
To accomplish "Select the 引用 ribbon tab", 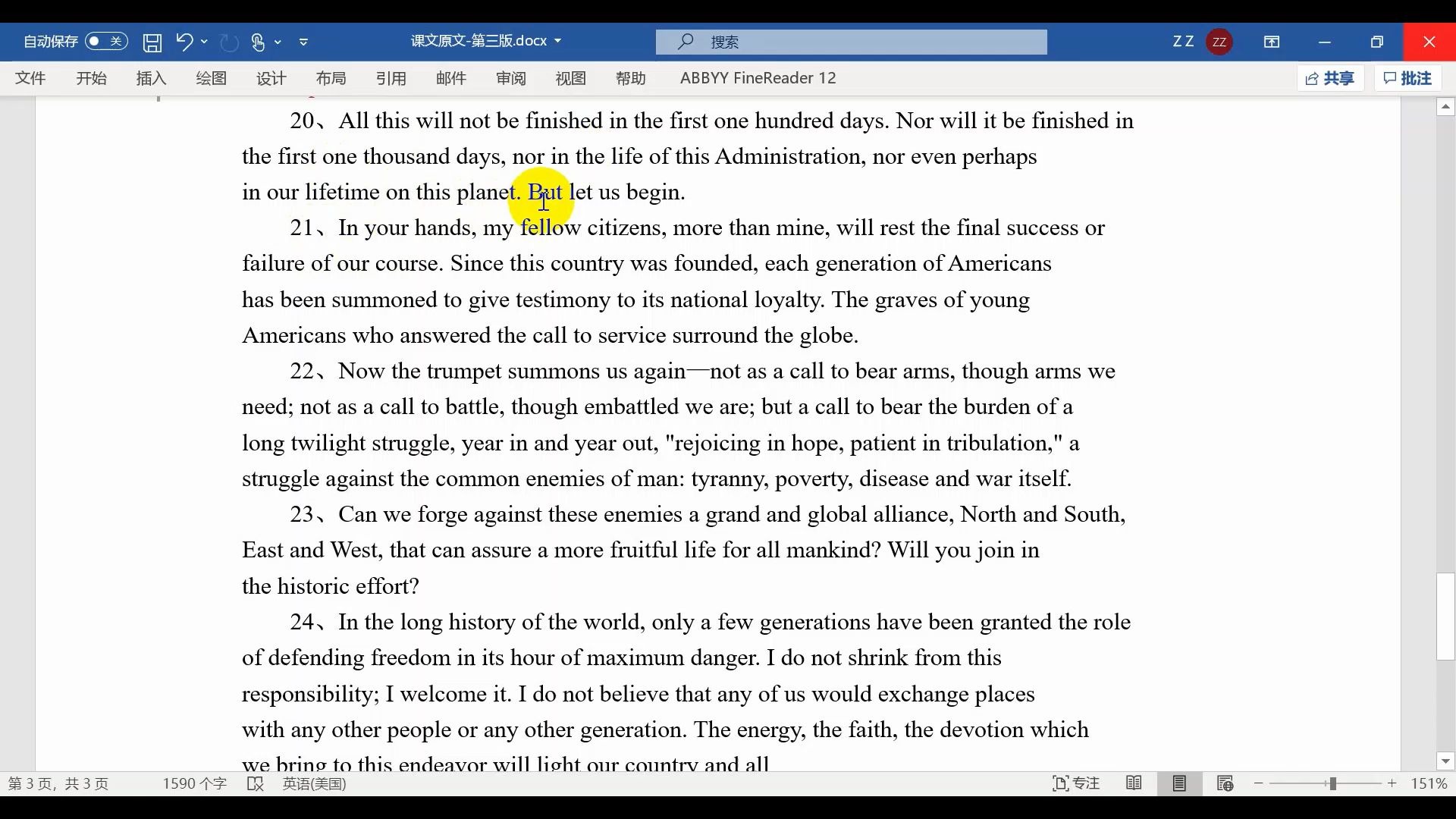I will (x=391, y=78).
